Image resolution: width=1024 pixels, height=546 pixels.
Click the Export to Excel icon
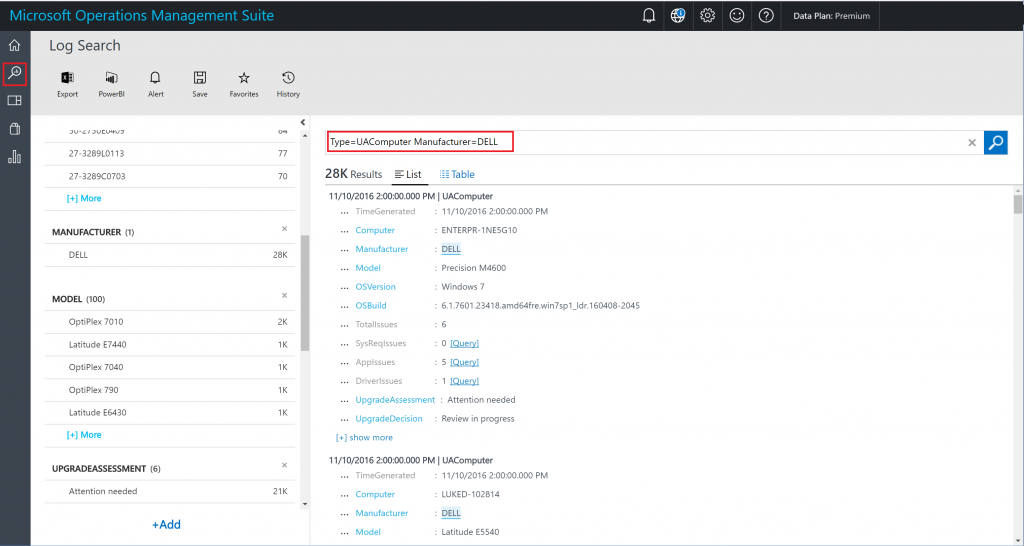67,78
